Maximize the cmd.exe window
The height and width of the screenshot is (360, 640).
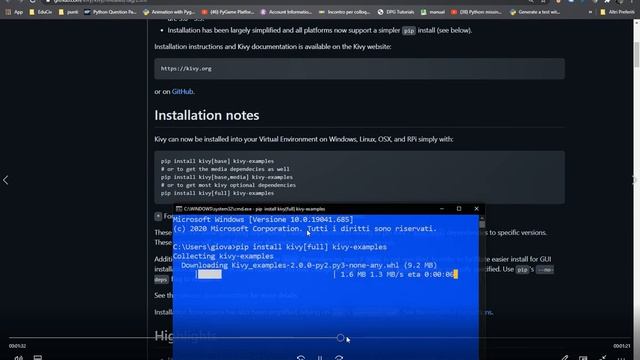point(459,209)
